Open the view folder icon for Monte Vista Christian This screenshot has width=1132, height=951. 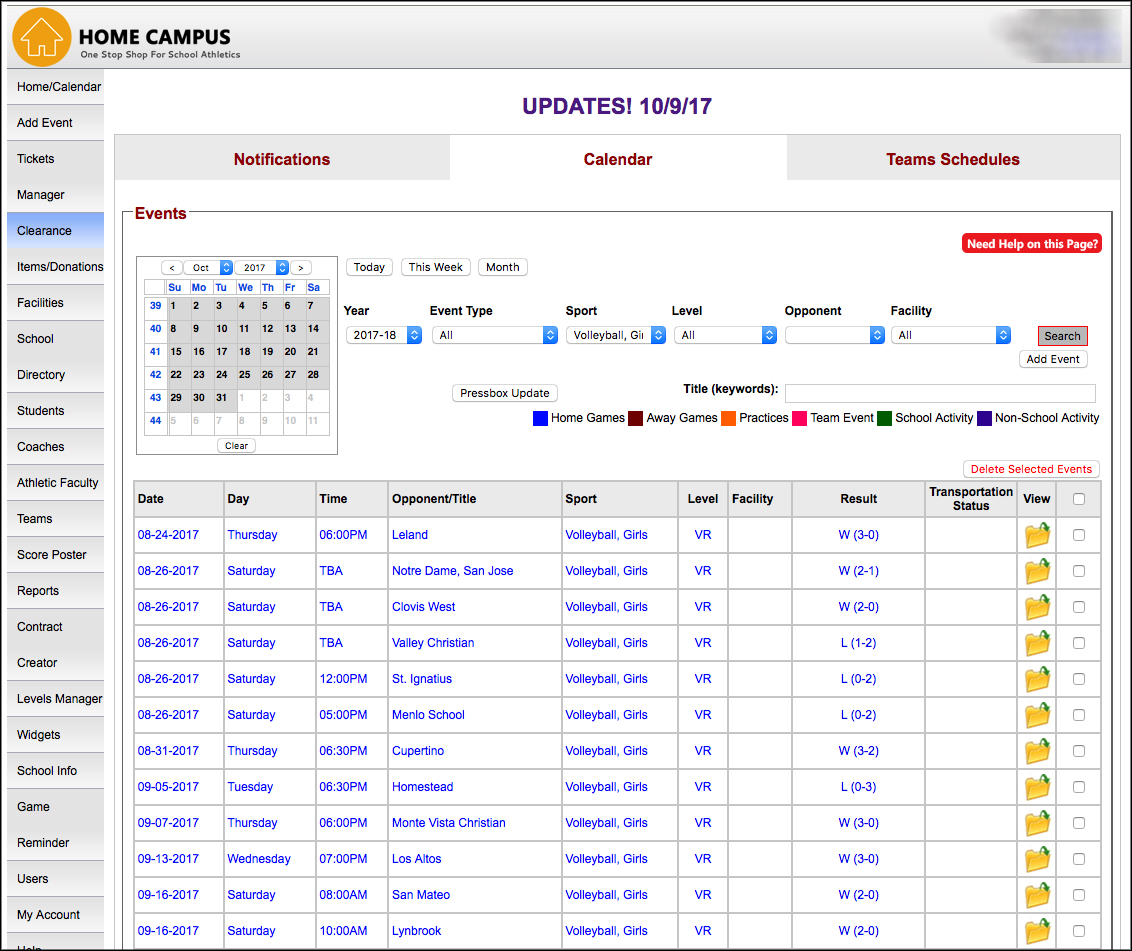point(1037,822)
